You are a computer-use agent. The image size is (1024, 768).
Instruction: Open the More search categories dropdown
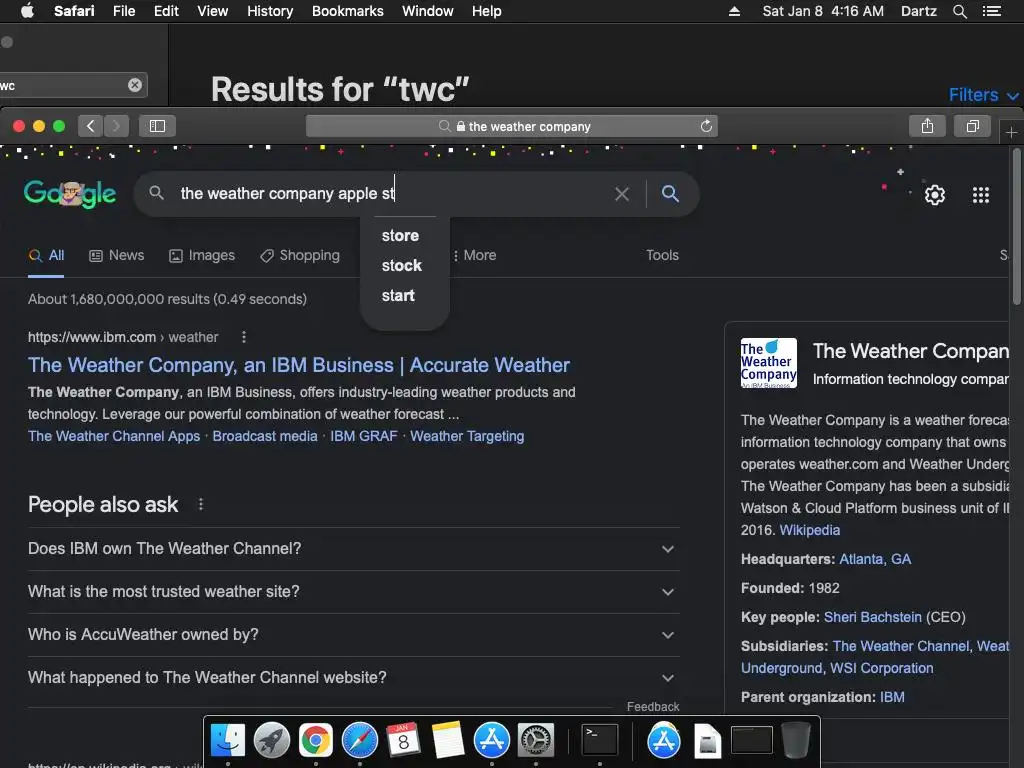(x=475, y=255)
